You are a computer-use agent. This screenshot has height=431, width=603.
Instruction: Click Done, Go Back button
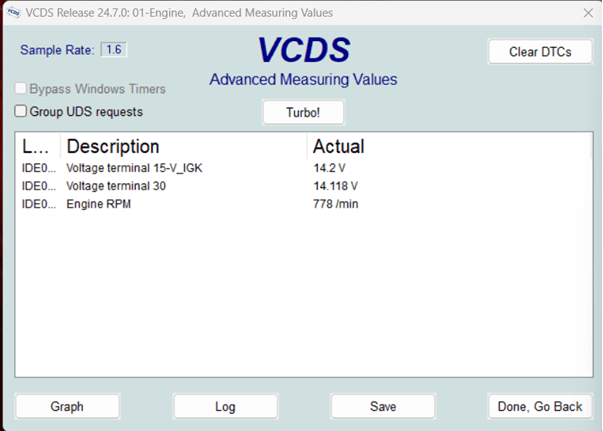pos(540,406)
